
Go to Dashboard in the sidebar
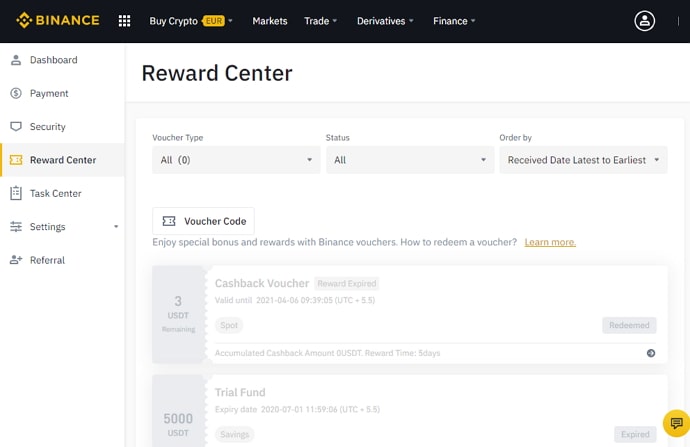click(x=54, y=60)
